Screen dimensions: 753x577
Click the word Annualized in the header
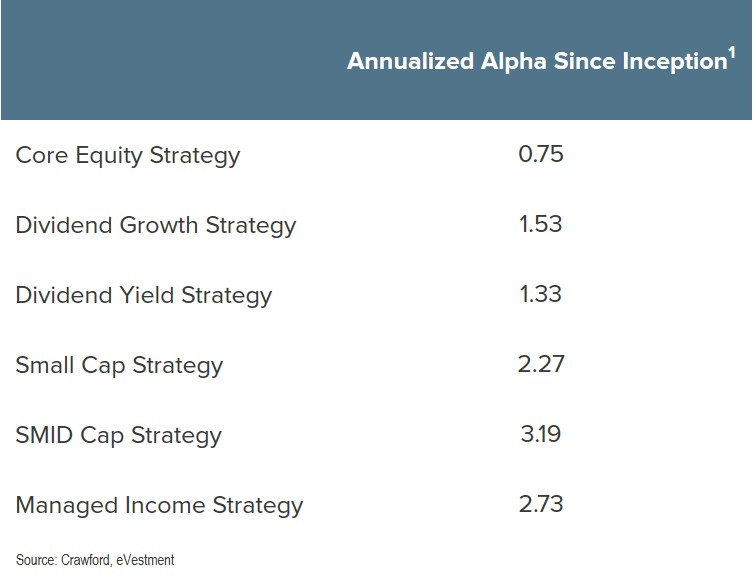coord(408,62)
